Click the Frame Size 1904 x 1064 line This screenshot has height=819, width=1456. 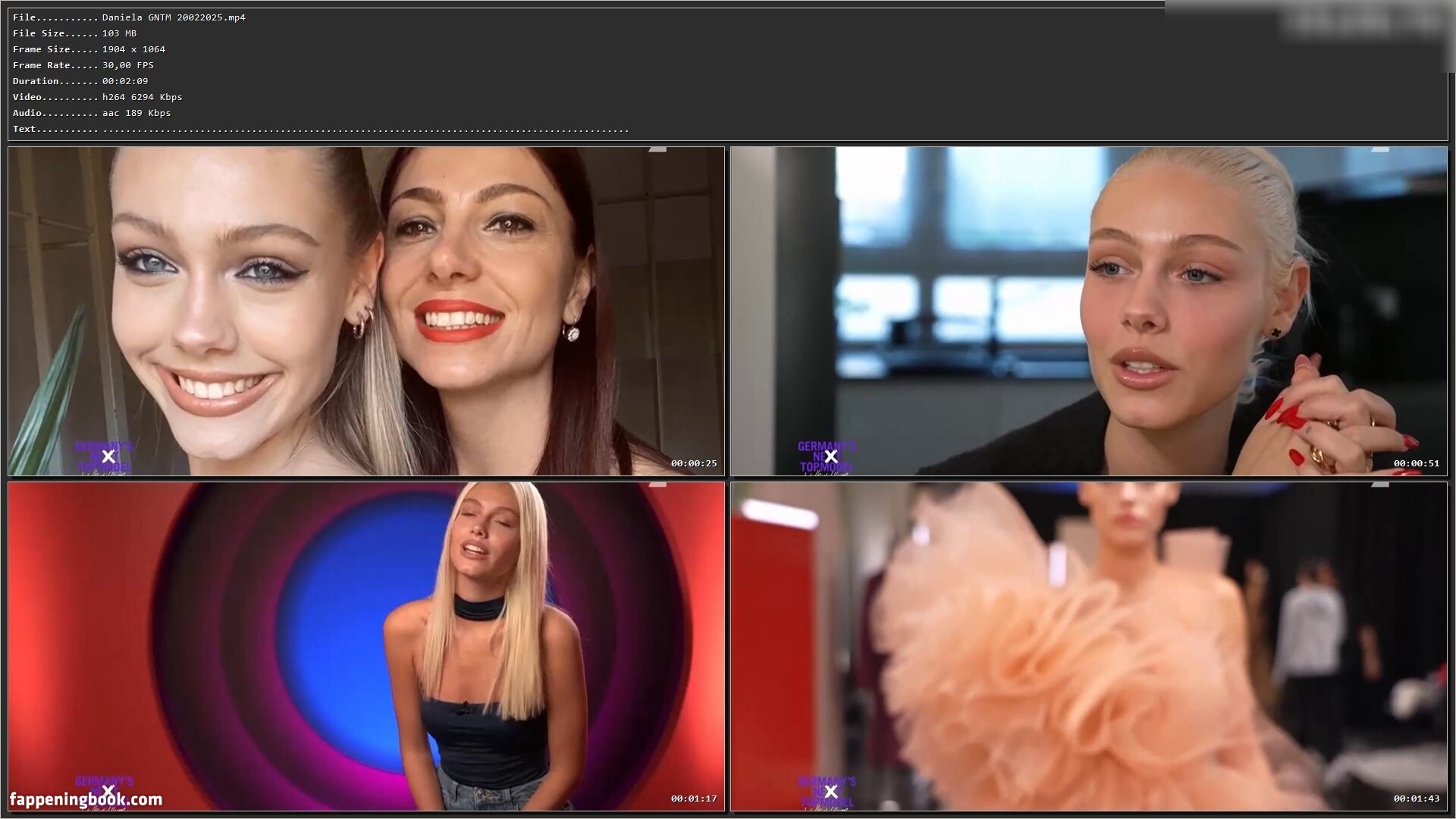coord(133,49)
